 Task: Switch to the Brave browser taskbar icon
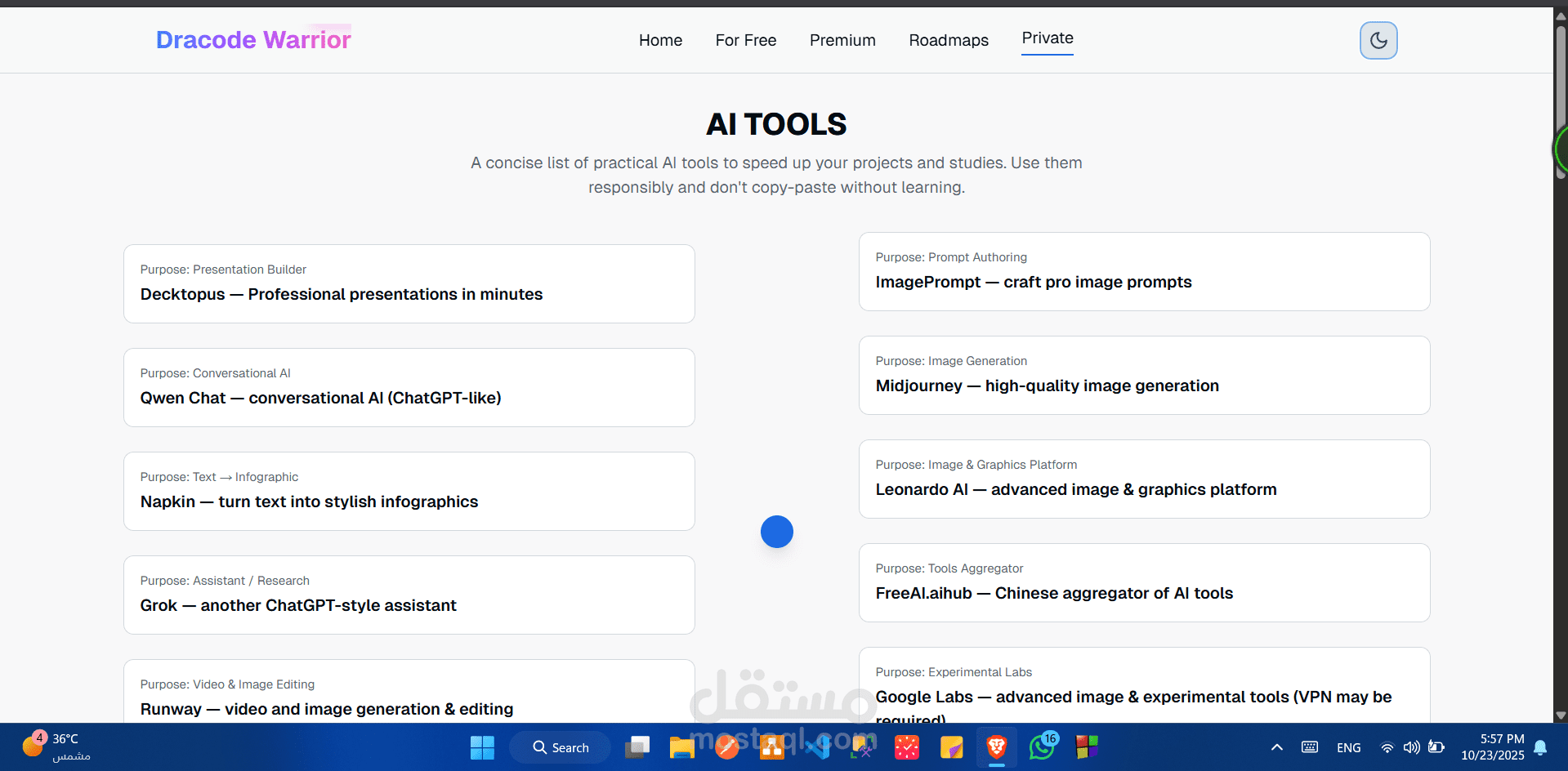click(997, 747)
